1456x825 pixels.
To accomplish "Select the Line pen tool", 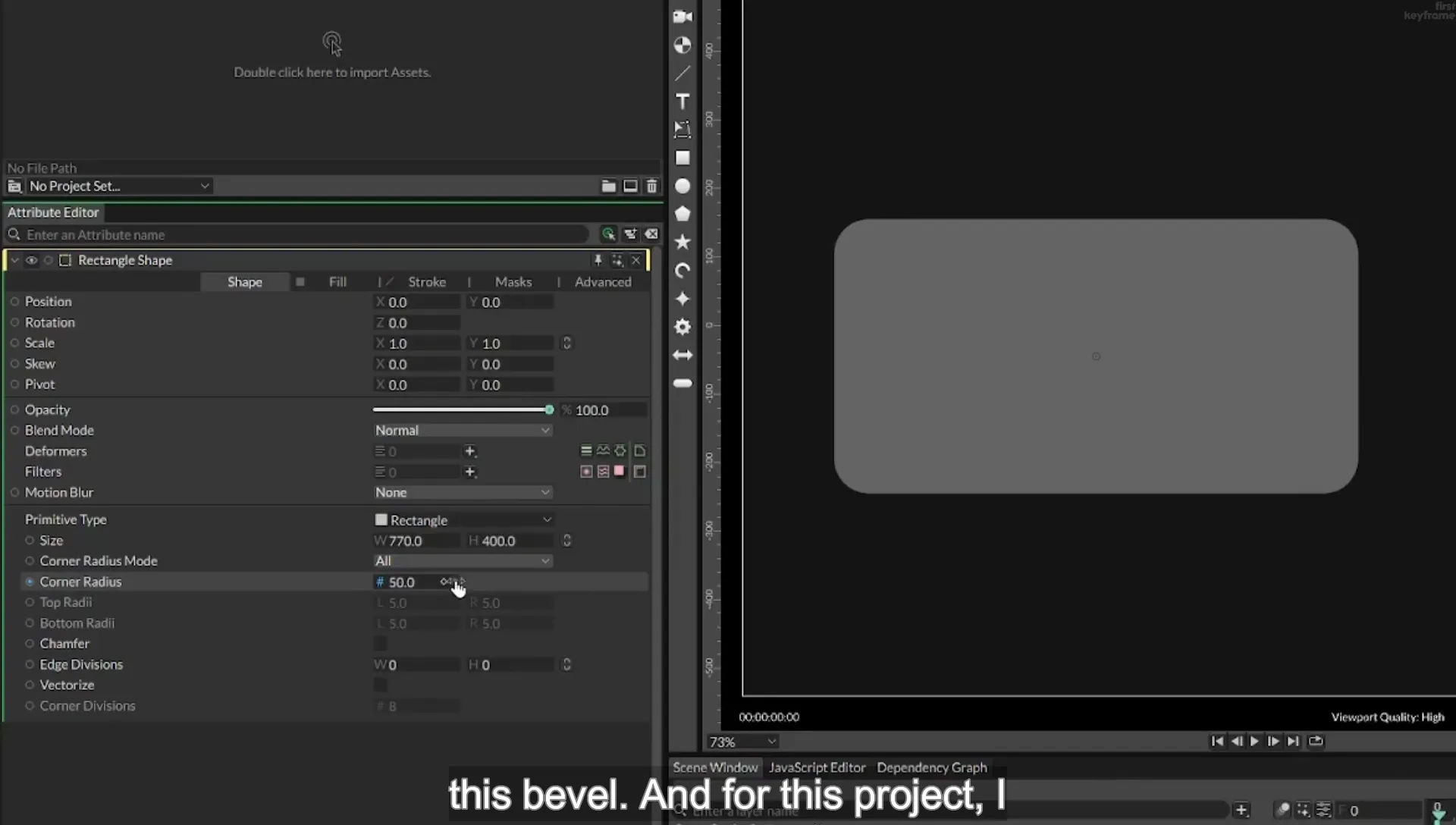I will [682, 74].
